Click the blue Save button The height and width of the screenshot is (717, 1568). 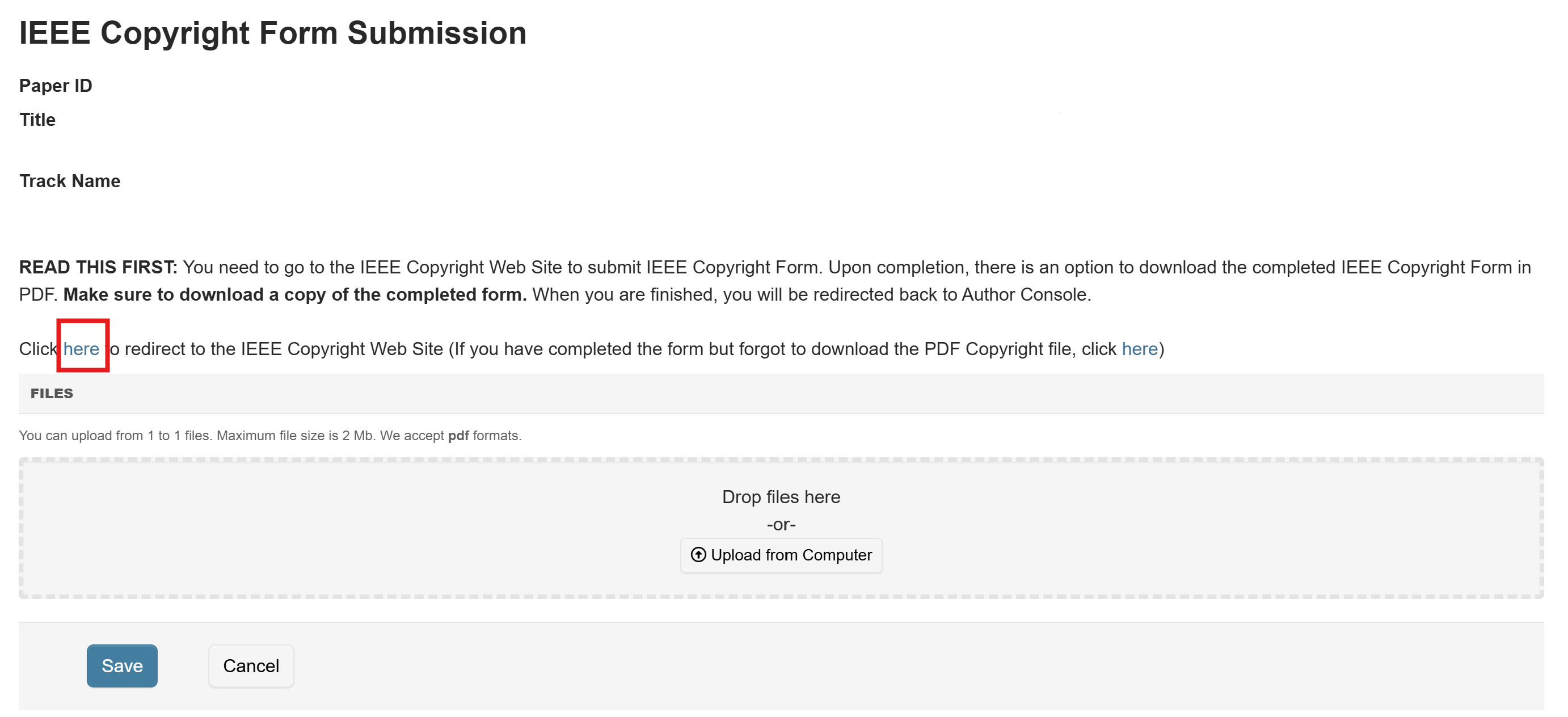tap(122, 665)
